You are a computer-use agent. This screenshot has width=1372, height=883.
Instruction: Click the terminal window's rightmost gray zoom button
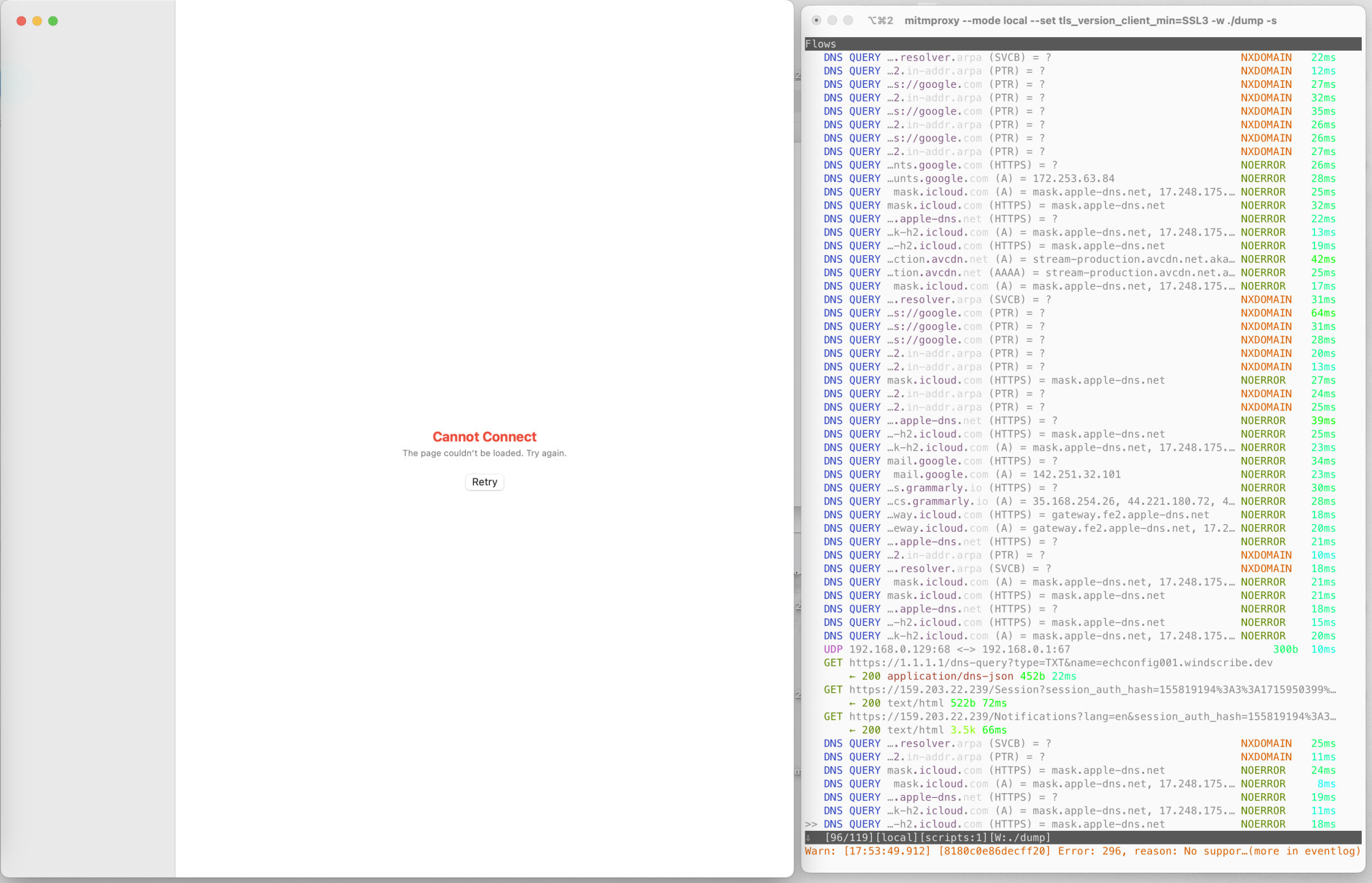(x=848, y=21)
